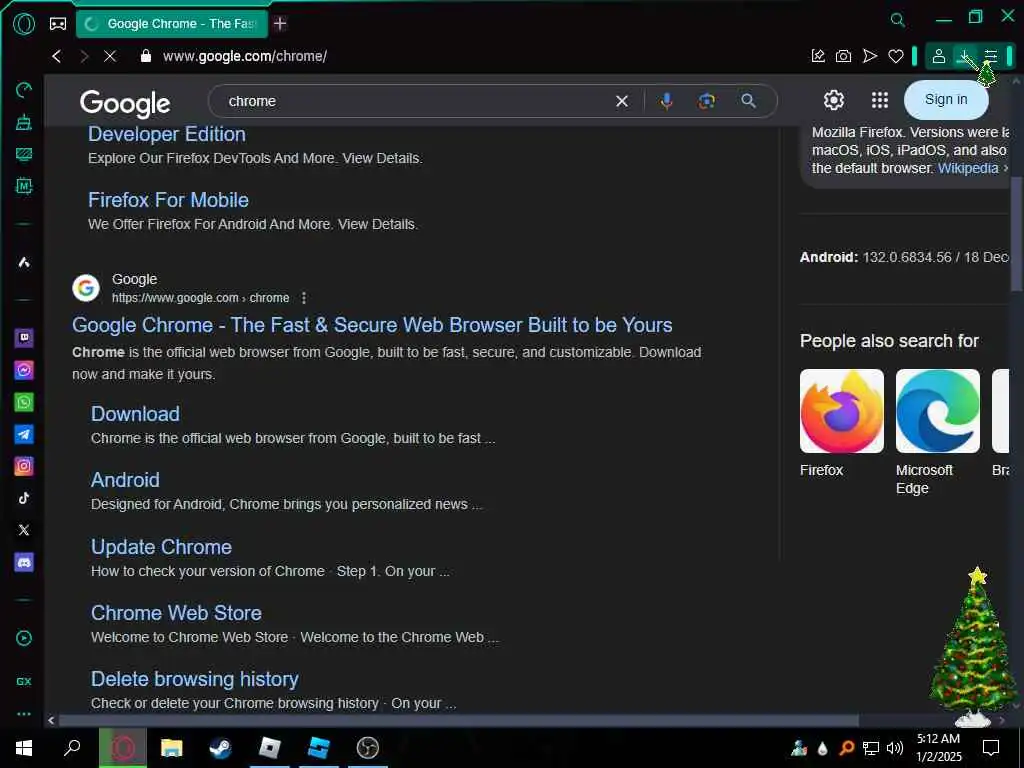Open the RAM Limiter chip icon
The width and height of the screenshot is (1024, 768).
24,186
